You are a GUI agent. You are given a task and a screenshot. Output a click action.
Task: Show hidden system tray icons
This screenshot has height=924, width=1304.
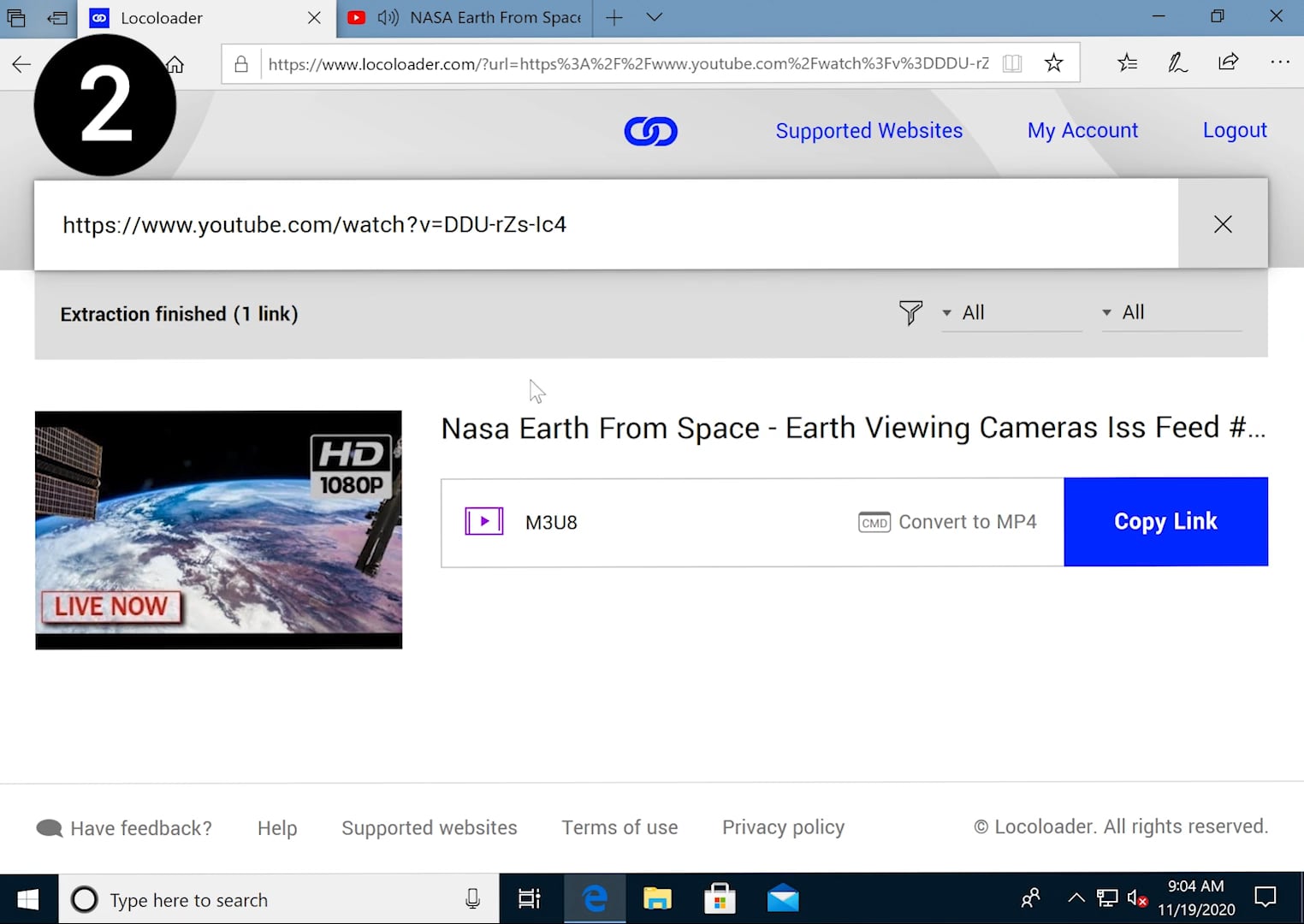[1076, 898]
